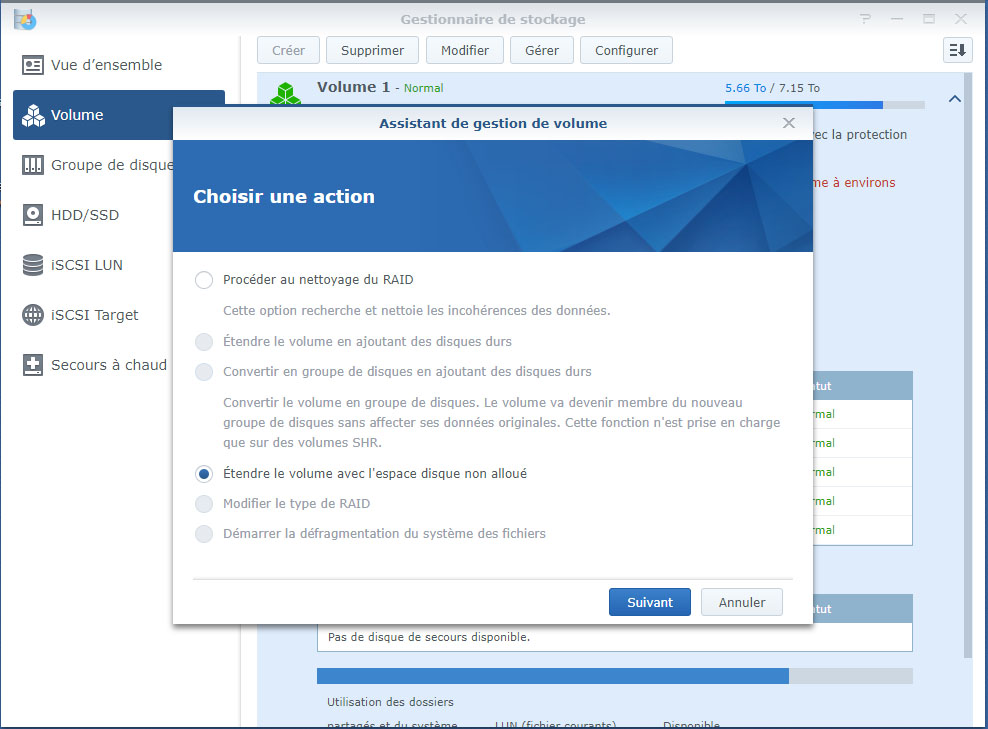Click the Suivant button

tap(650, 602)
